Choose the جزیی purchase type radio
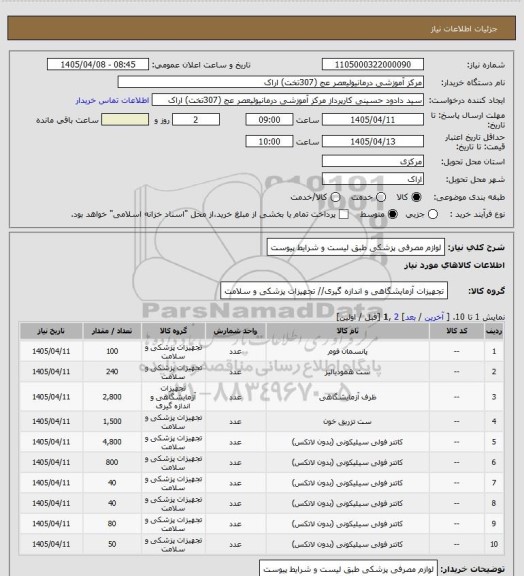Image resolution: width=524 pixels, height=576 pixels. (x=433, y=214)
